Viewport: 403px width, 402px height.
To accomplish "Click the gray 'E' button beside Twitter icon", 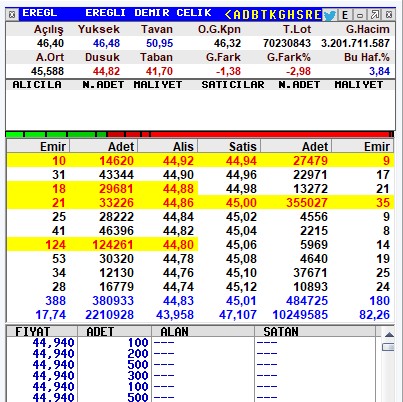I will [345, 15].
